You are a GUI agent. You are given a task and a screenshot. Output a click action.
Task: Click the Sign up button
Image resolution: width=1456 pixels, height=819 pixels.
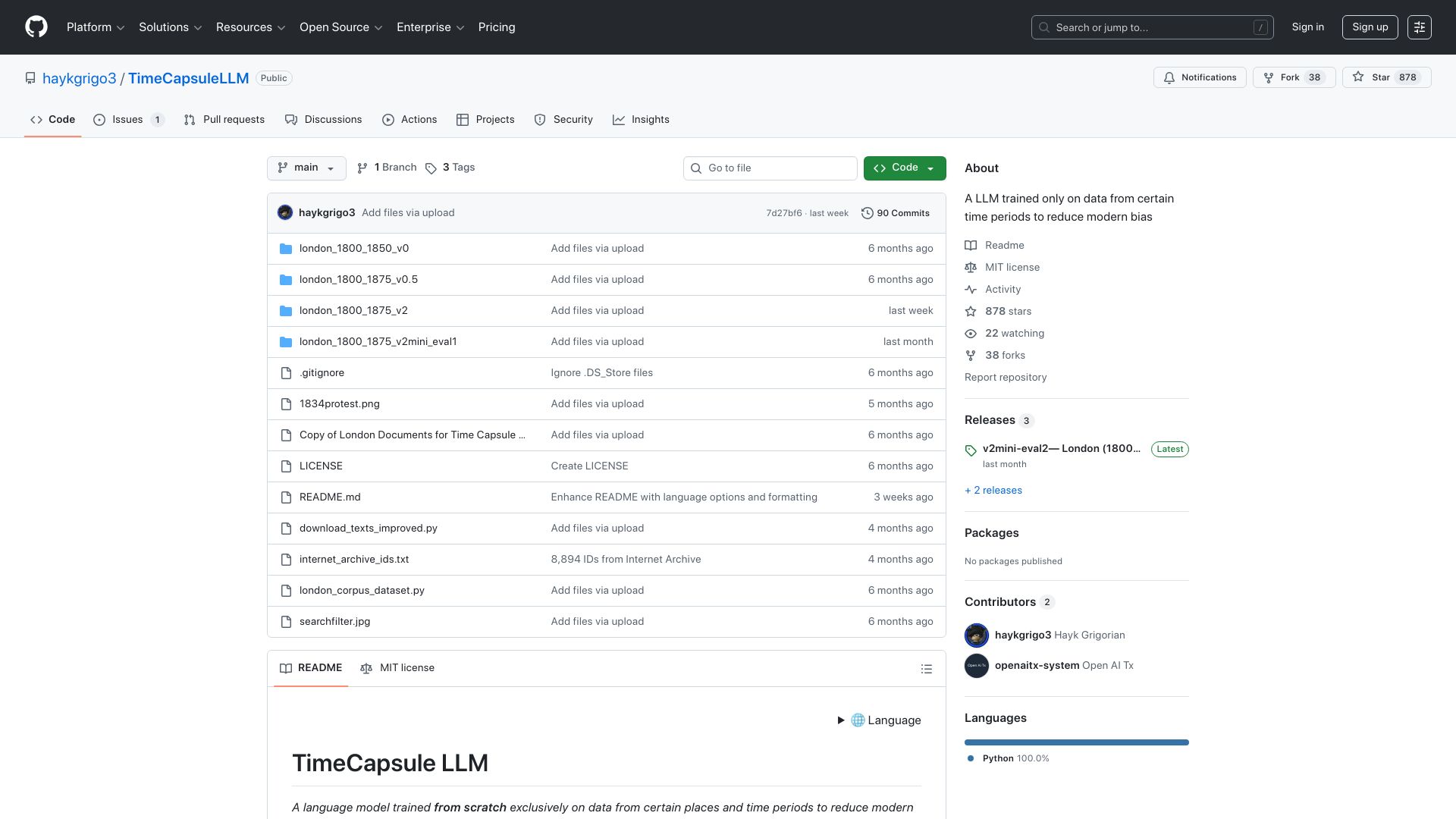[1370, 27]
